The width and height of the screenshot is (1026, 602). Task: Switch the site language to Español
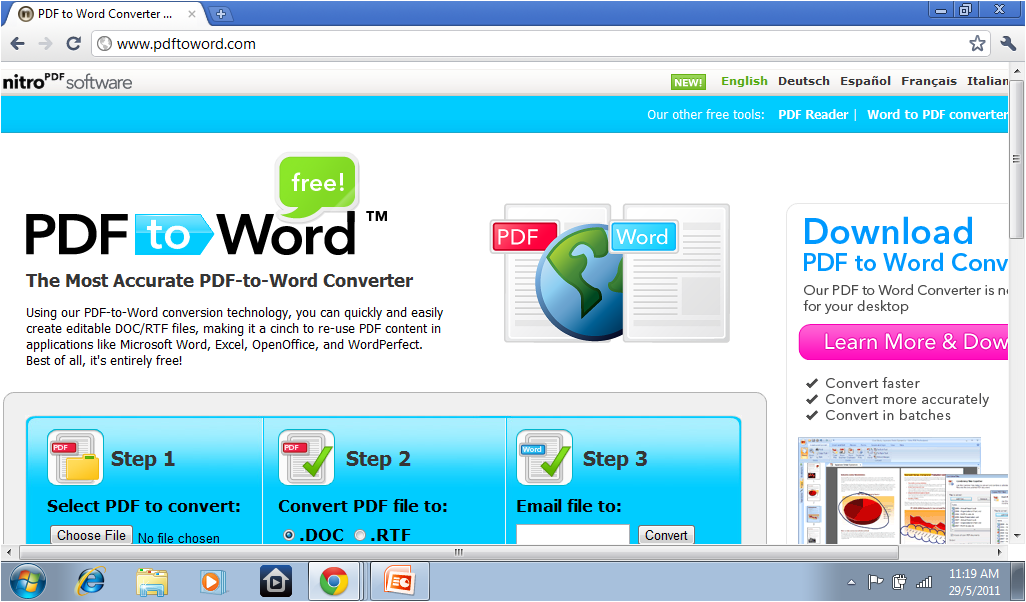[865, 81]
